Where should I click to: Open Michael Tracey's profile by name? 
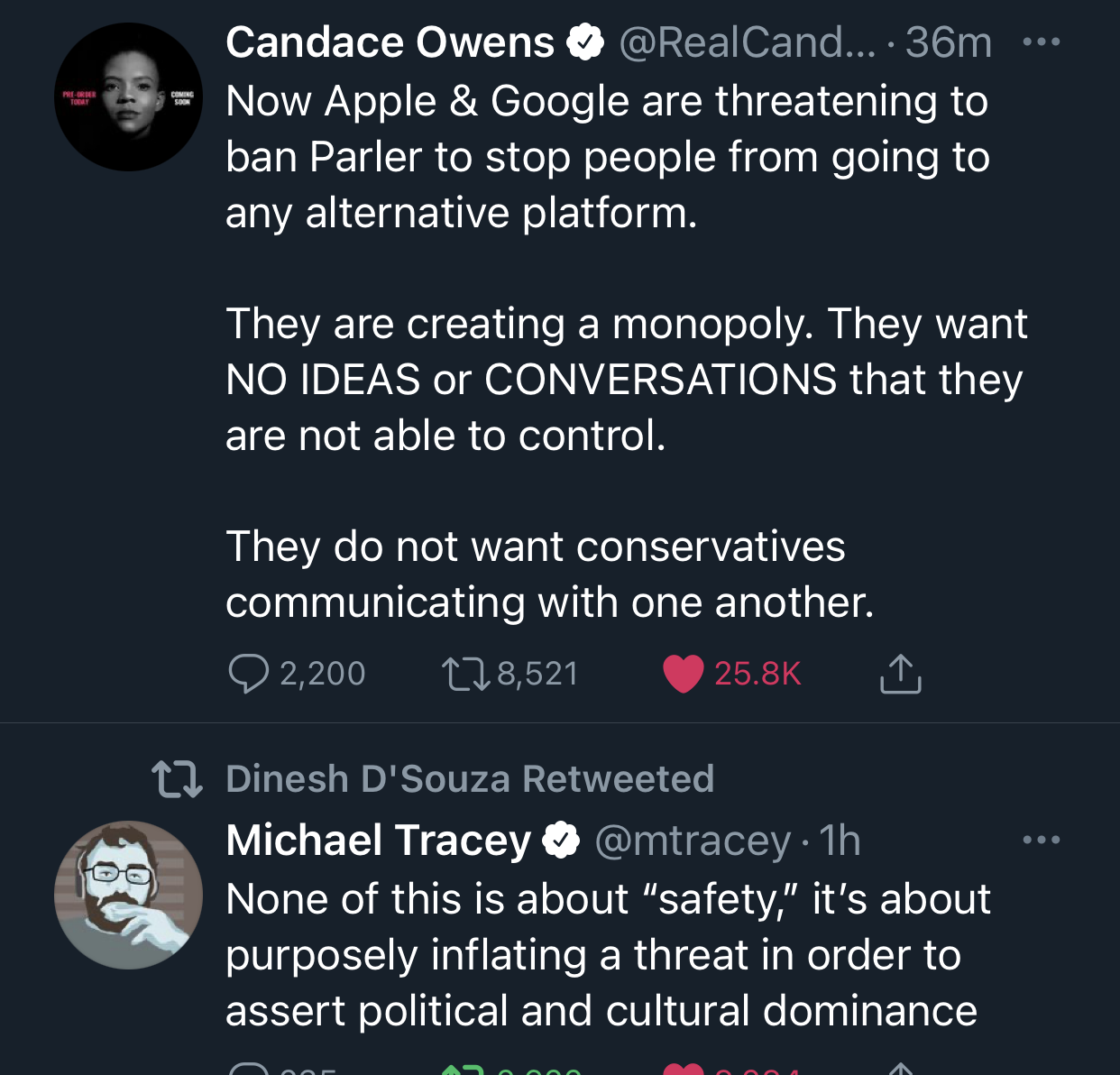[378, 841]
